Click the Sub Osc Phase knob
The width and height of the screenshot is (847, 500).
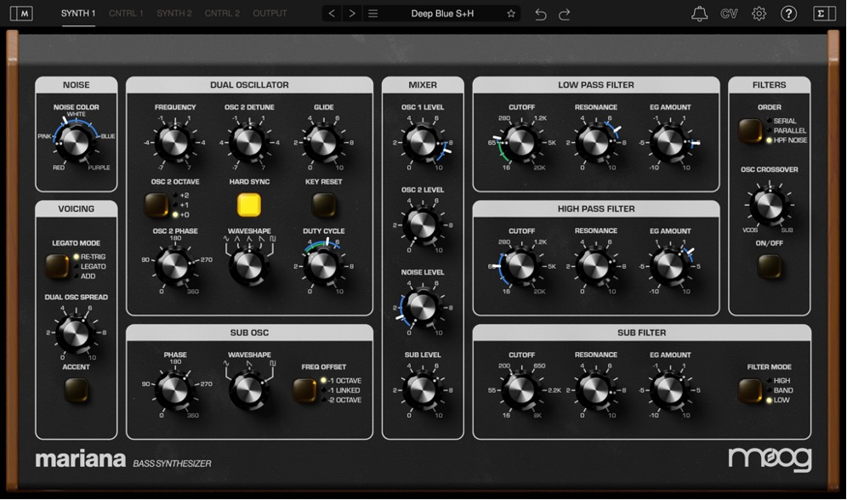click(173, 390)
